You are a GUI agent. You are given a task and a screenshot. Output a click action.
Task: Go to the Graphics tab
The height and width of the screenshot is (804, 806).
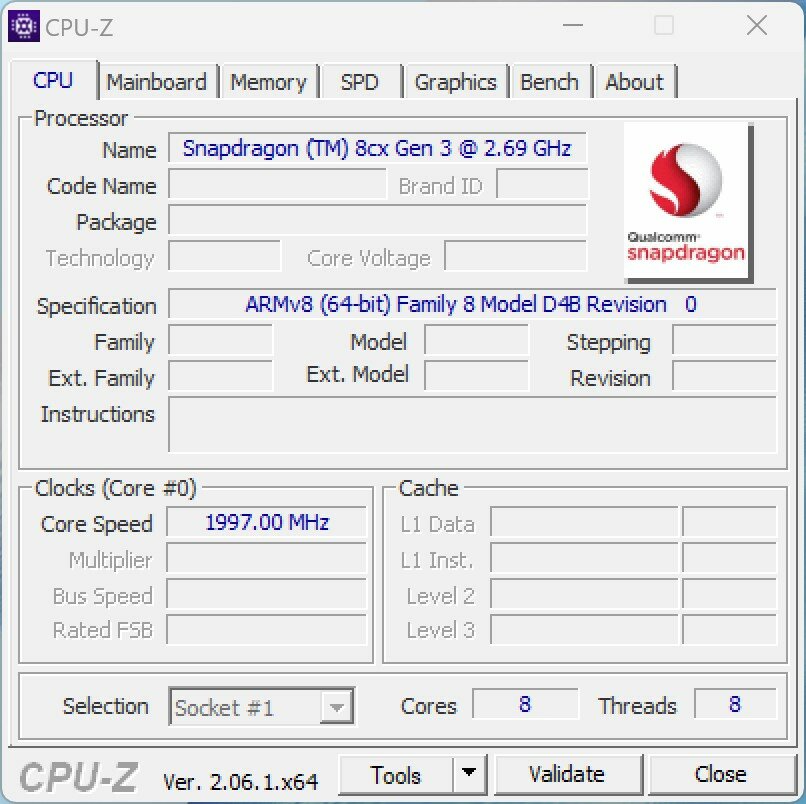[455, 82]
